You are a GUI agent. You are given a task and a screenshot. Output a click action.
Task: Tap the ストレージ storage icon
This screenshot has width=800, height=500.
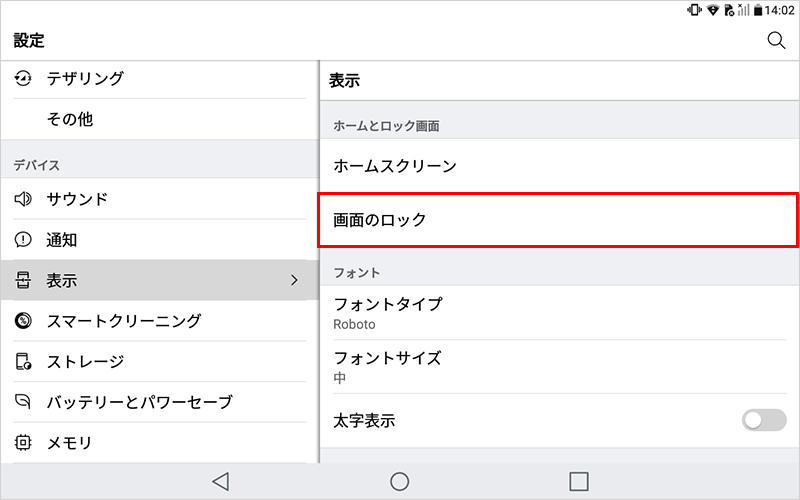pos(23,361)
